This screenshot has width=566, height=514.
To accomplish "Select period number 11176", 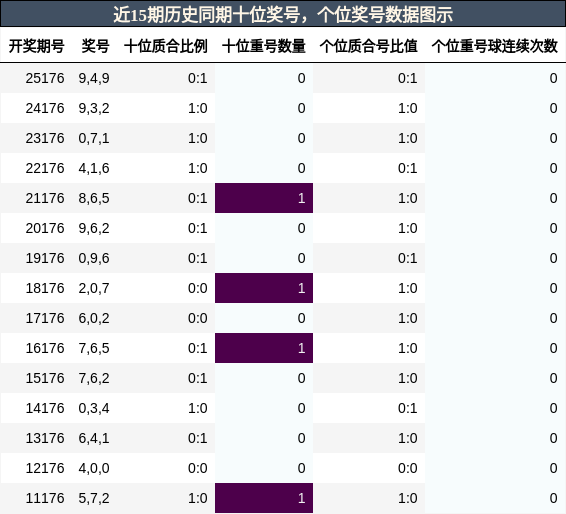I will click(x=45, y=498).
